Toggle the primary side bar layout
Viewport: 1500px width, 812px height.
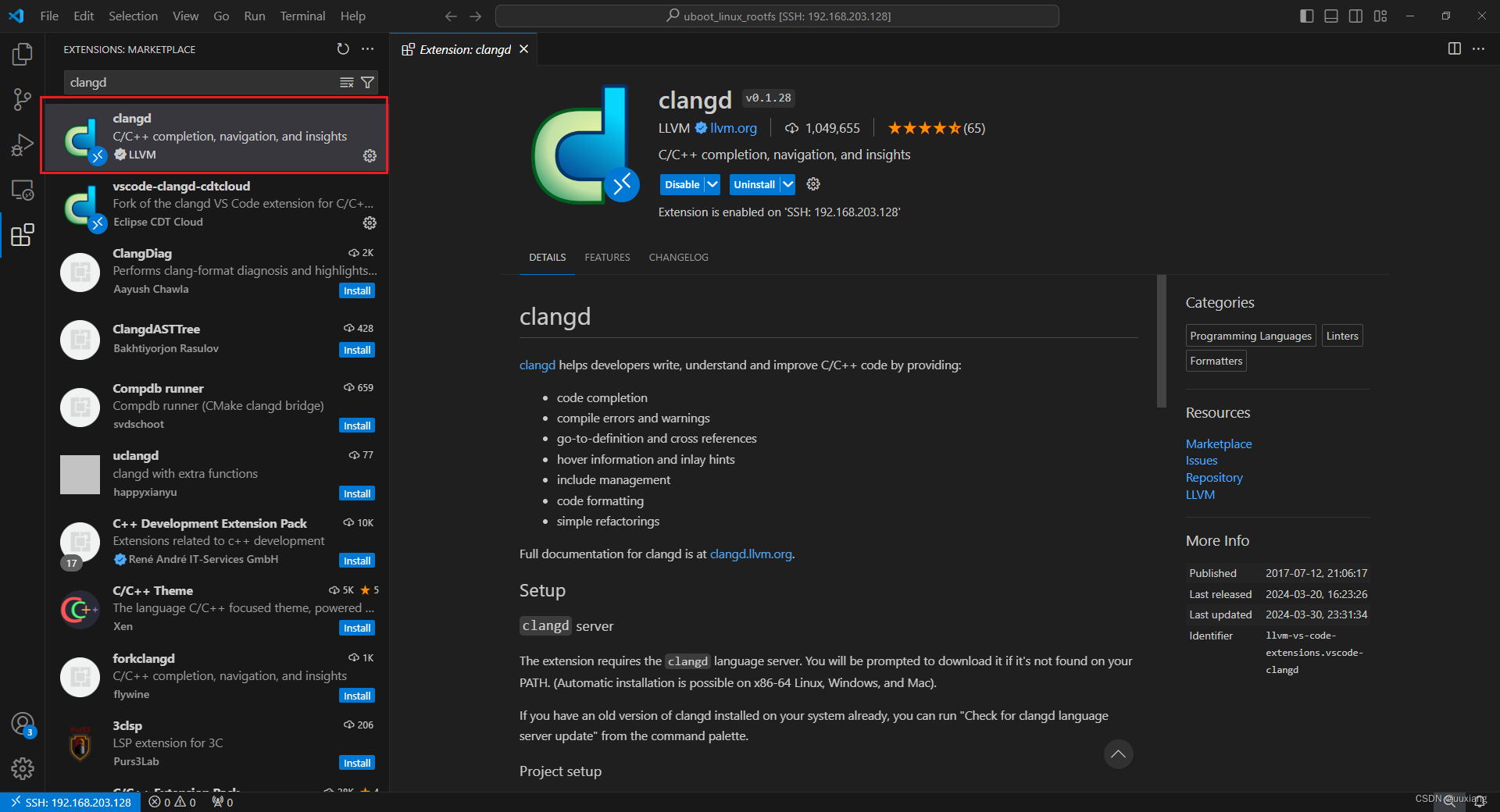point(1306,16)
